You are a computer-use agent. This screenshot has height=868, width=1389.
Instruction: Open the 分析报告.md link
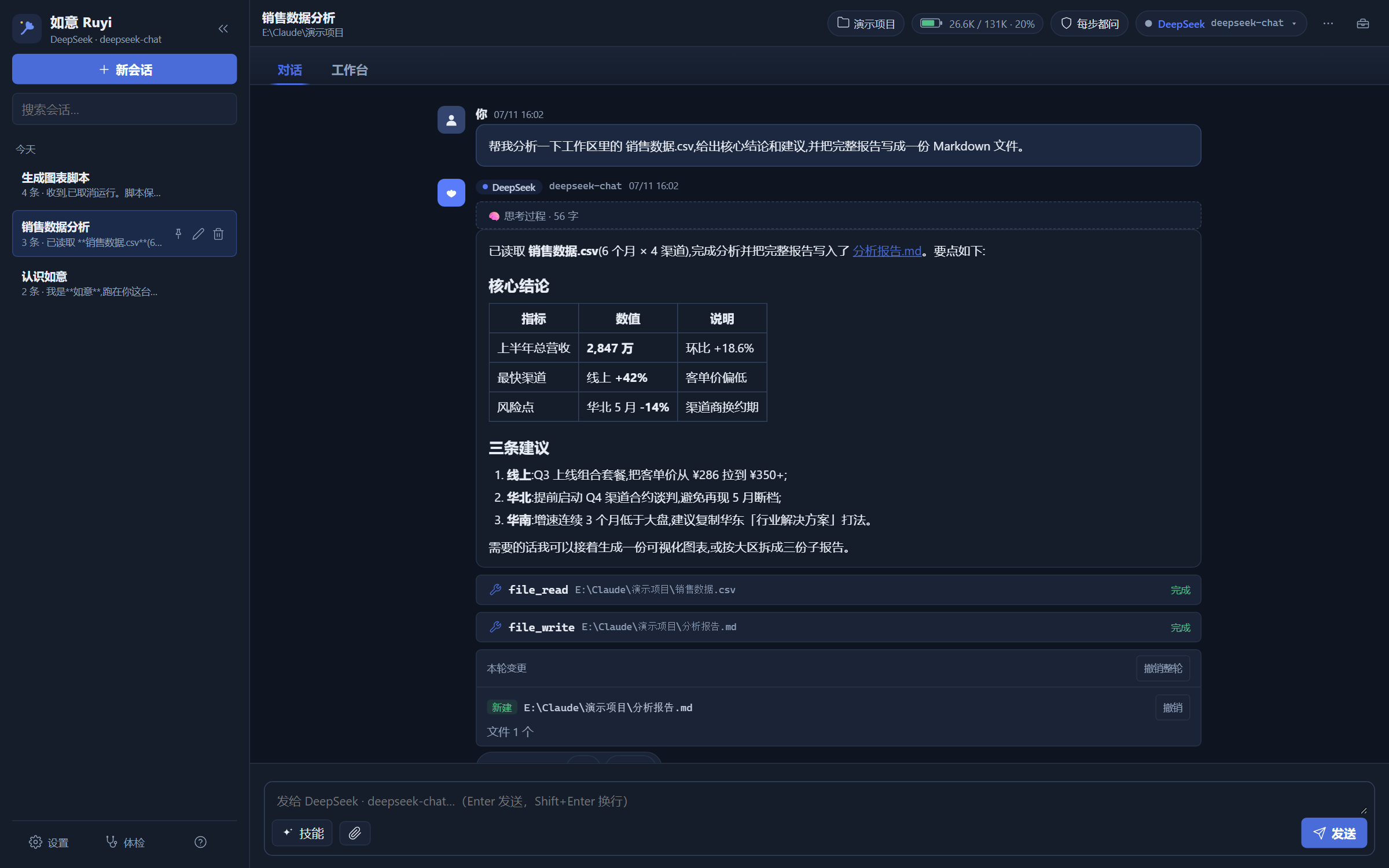point(887,251)
